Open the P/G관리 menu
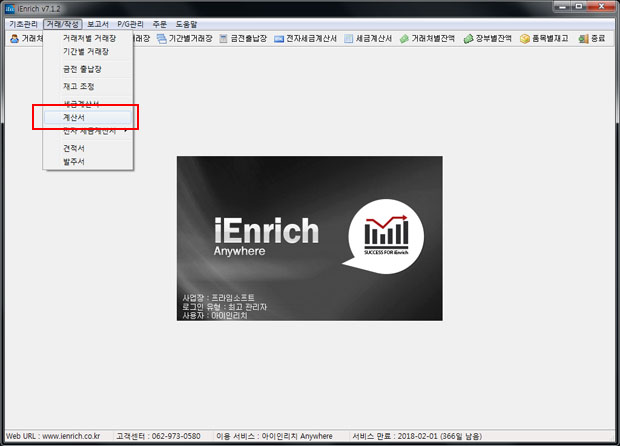The width and height of the screenshot is (620, 446). point(131,23)
